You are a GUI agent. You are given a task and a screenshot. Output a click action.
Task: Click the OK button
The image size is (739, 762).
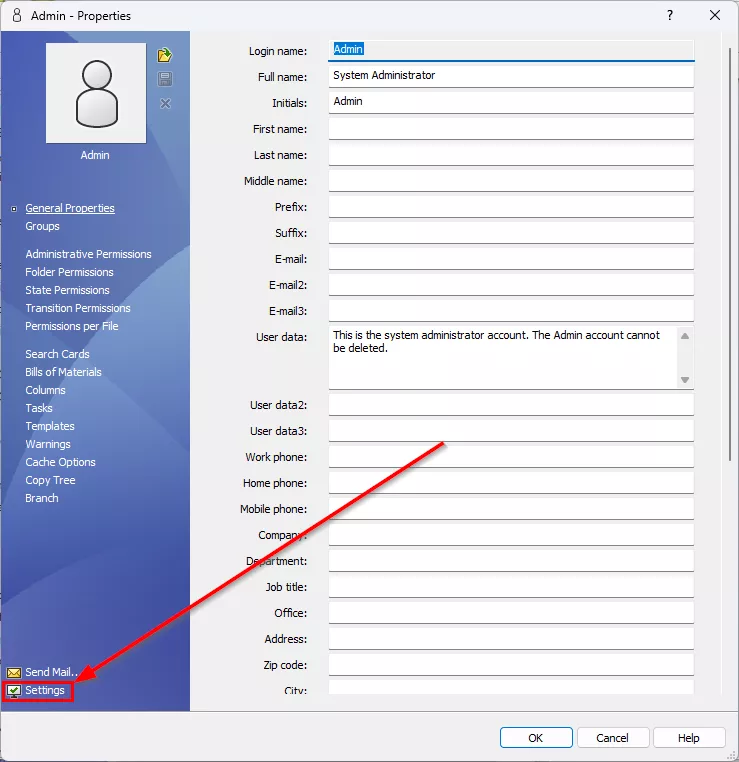[536, 738]
